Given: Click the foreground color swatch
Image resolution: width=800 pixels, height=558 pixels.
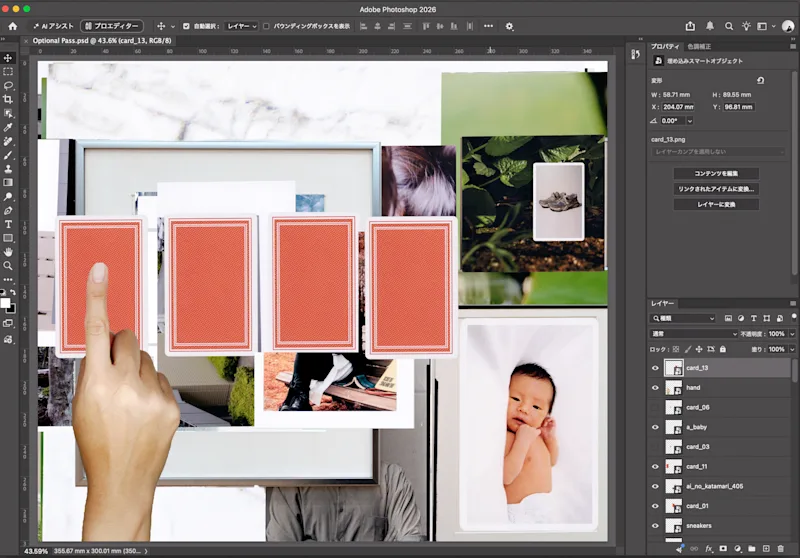Looking at the screenshot, I should click(x=5, y=303).
